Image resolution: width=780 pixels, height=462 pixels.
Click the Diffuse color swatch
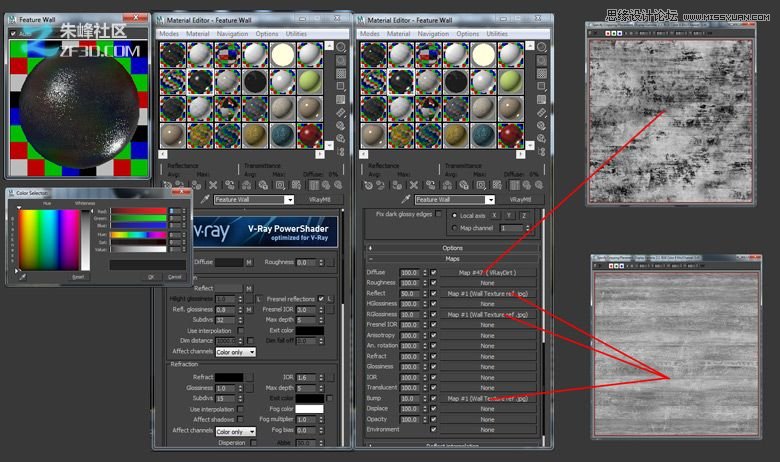[229, 262]
